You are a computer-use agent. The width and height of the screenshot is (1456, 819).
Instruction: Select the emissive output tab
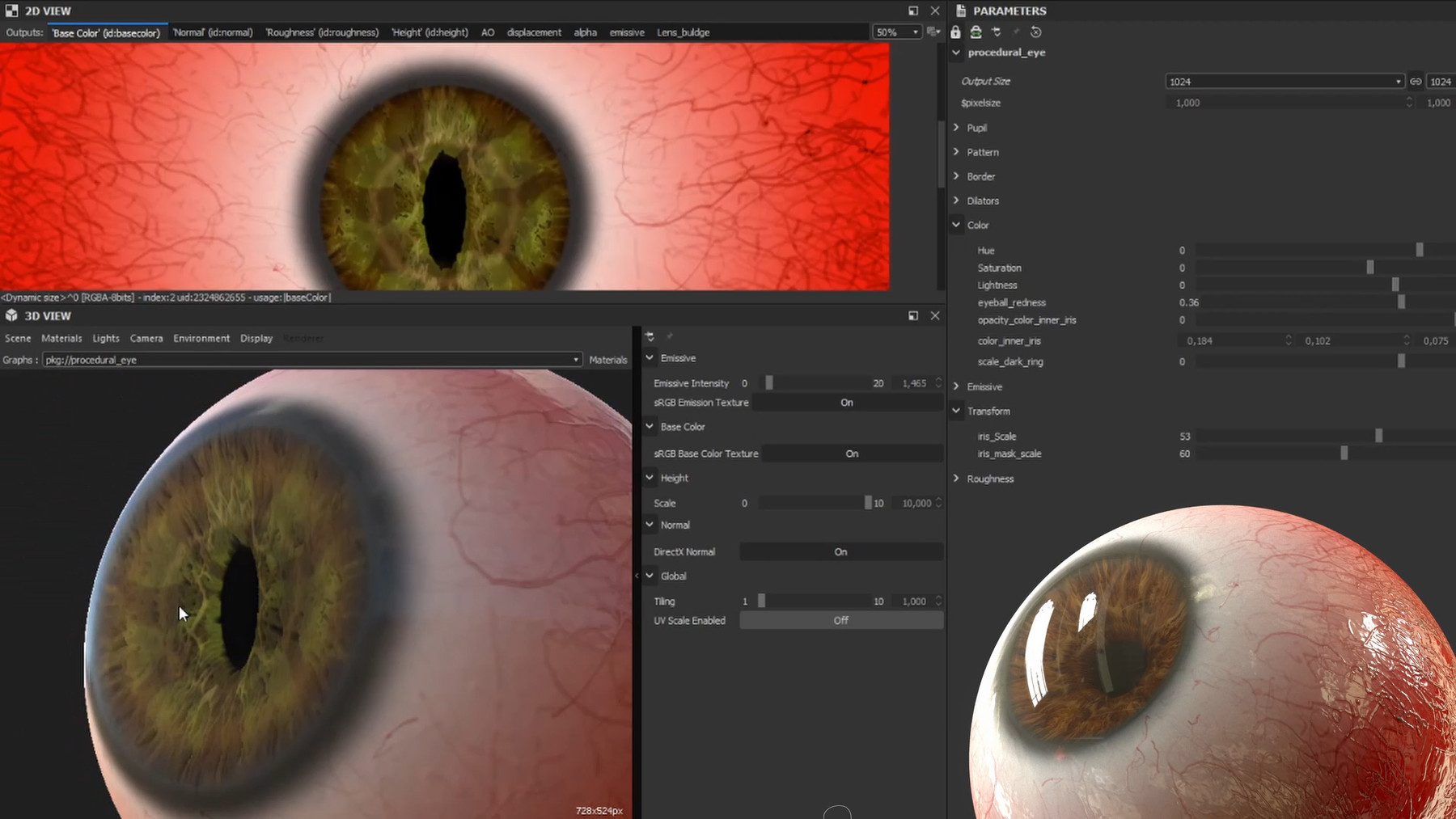click(x=627, y=32)
